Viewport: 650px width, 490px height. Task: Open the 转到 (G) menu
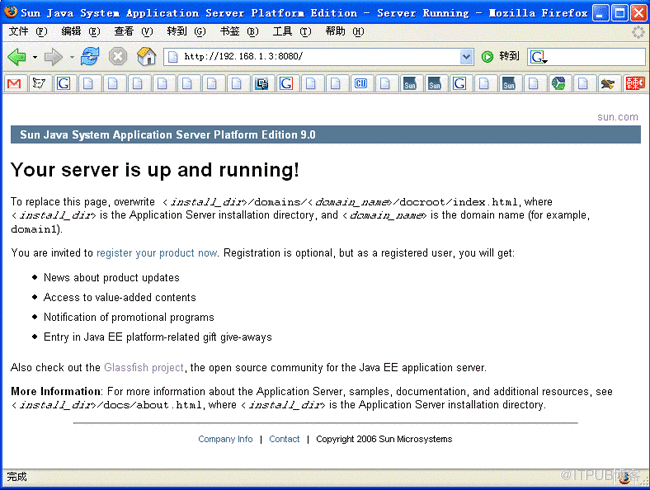coord(186,31)
